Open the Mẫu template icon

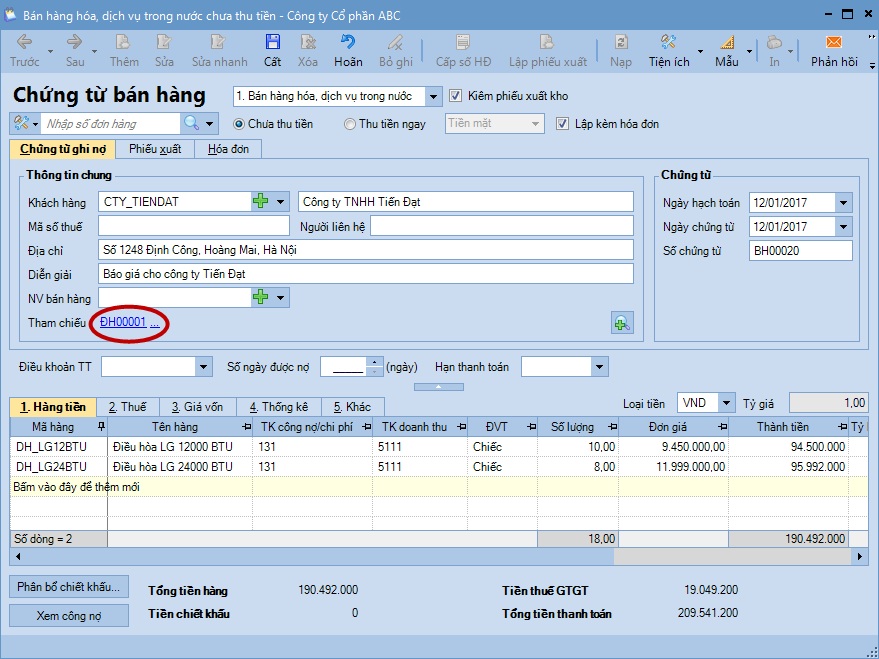pos(727,43)
